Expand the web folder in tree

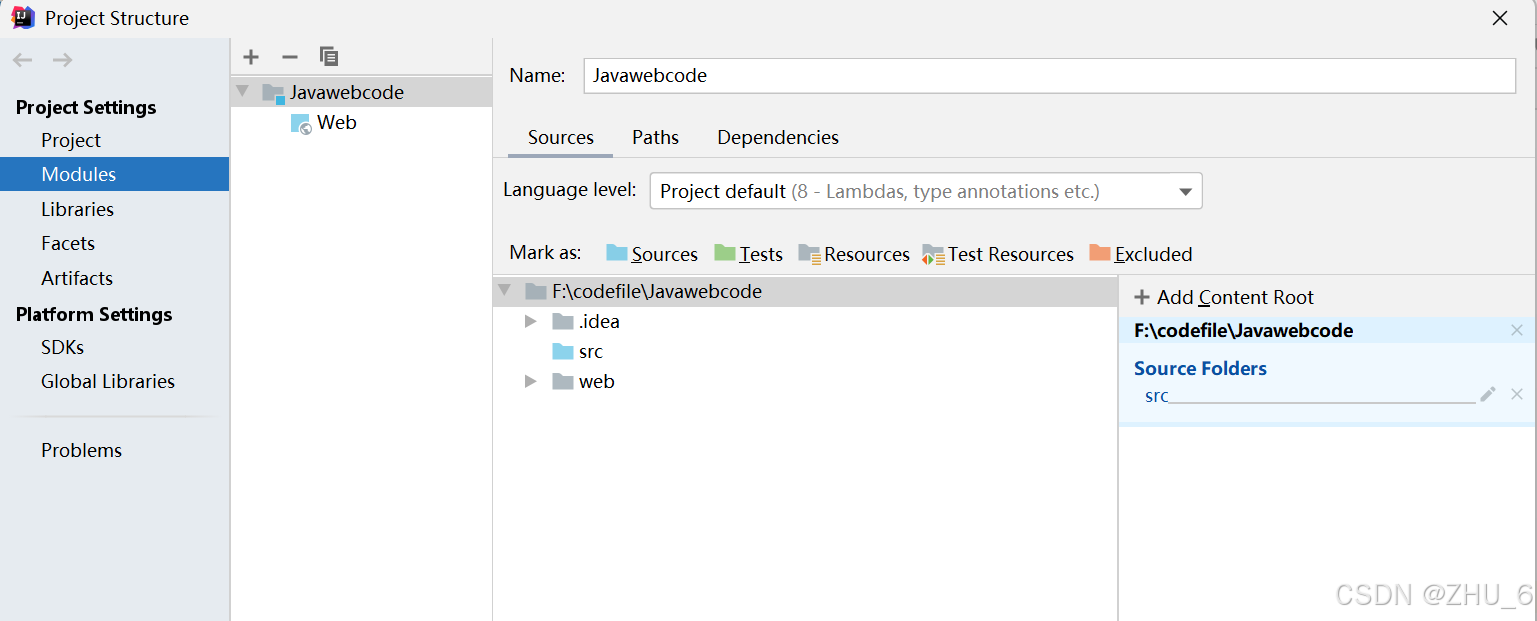point(531,381)
